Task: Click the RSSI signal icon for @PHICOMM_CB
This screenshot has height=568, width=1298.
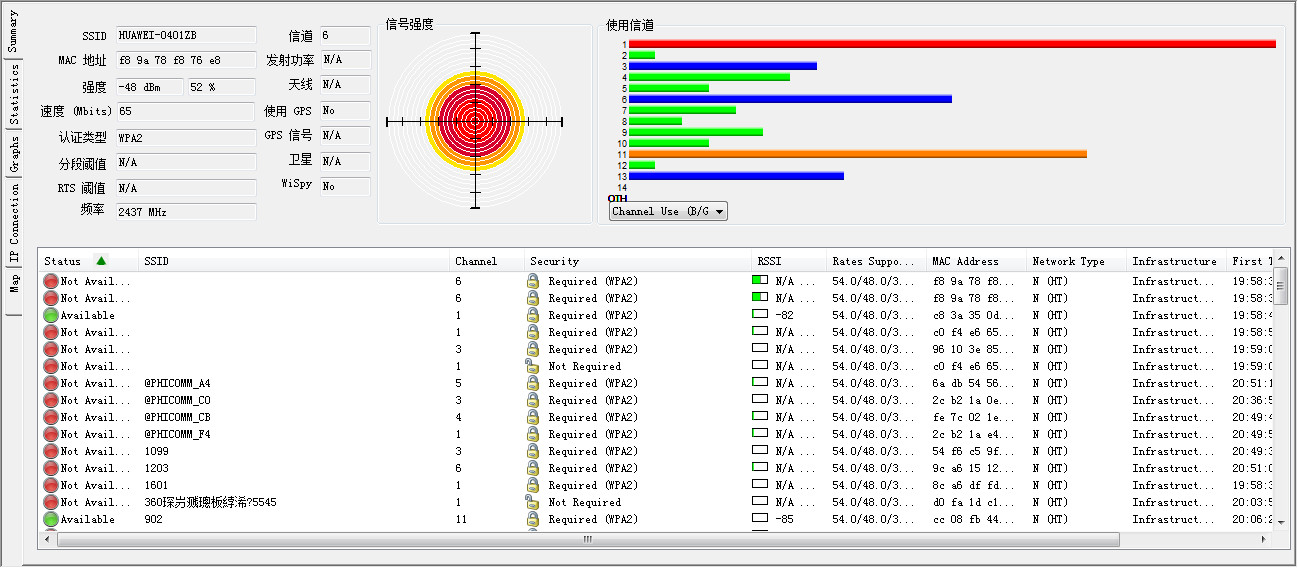Action: tap(760, 416)
